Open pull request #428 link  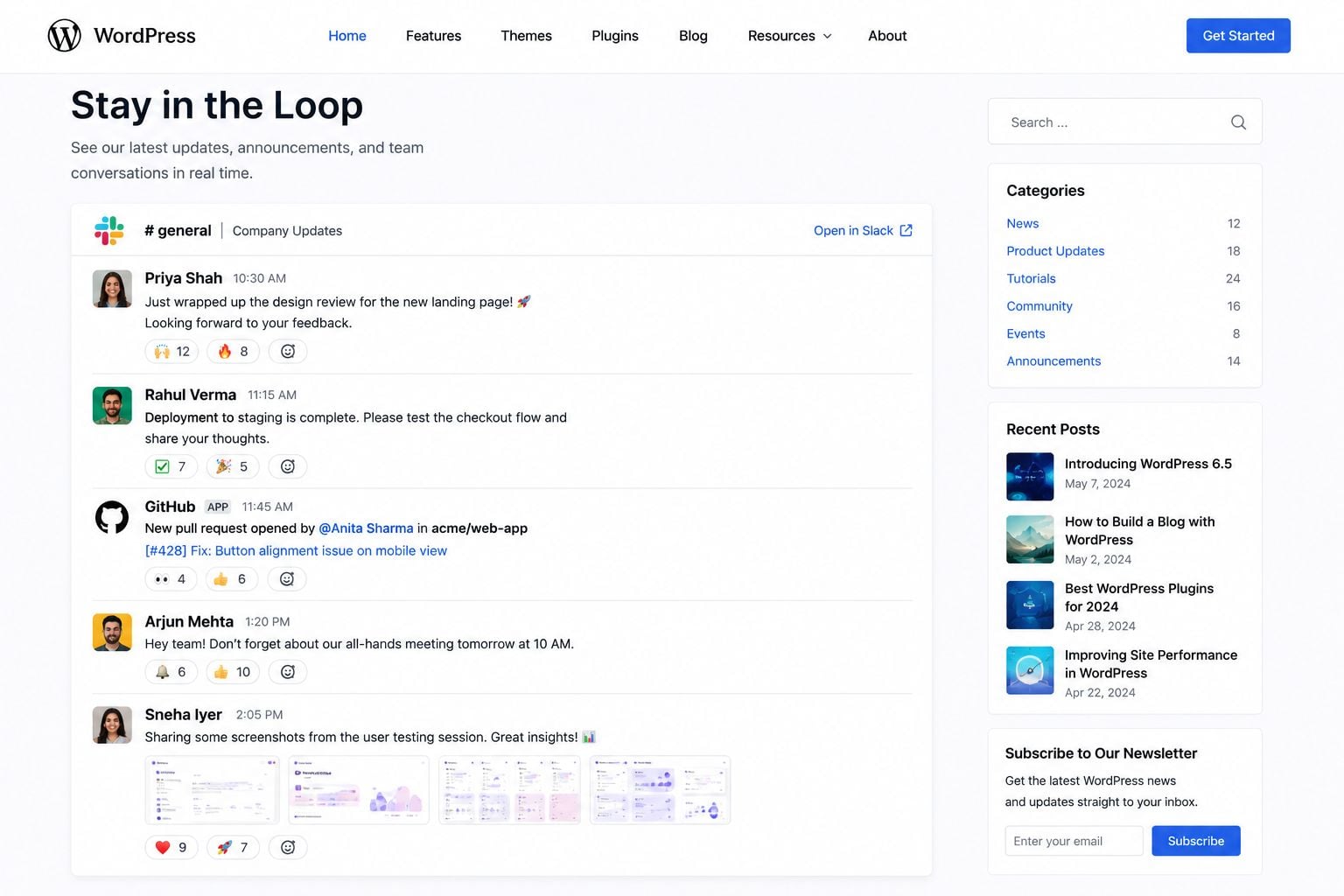[296, 550]
